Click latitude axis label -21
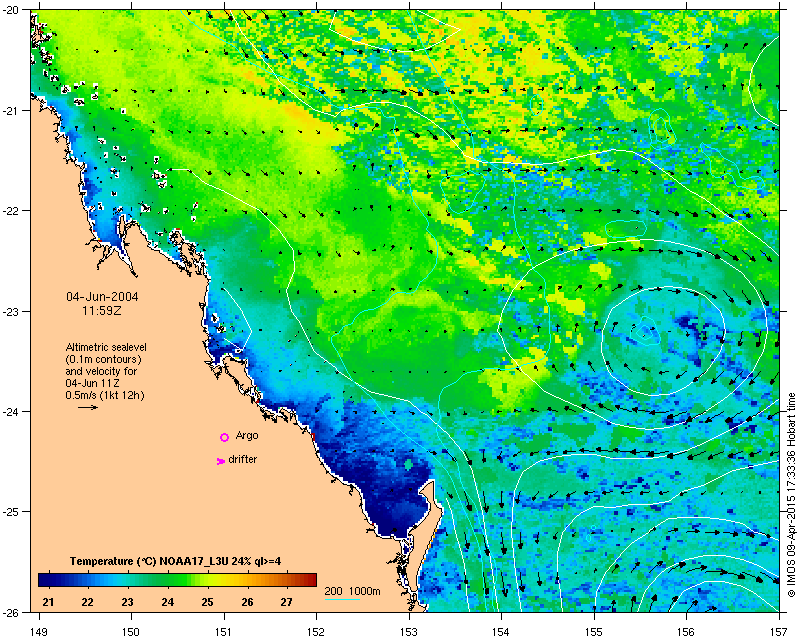 click(10, 110)
